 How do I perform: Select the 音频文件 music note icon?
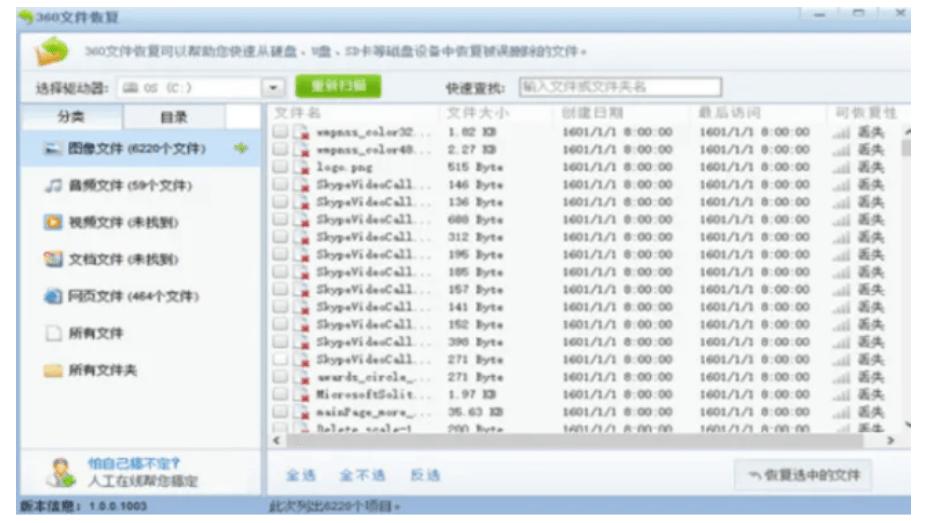53,186
